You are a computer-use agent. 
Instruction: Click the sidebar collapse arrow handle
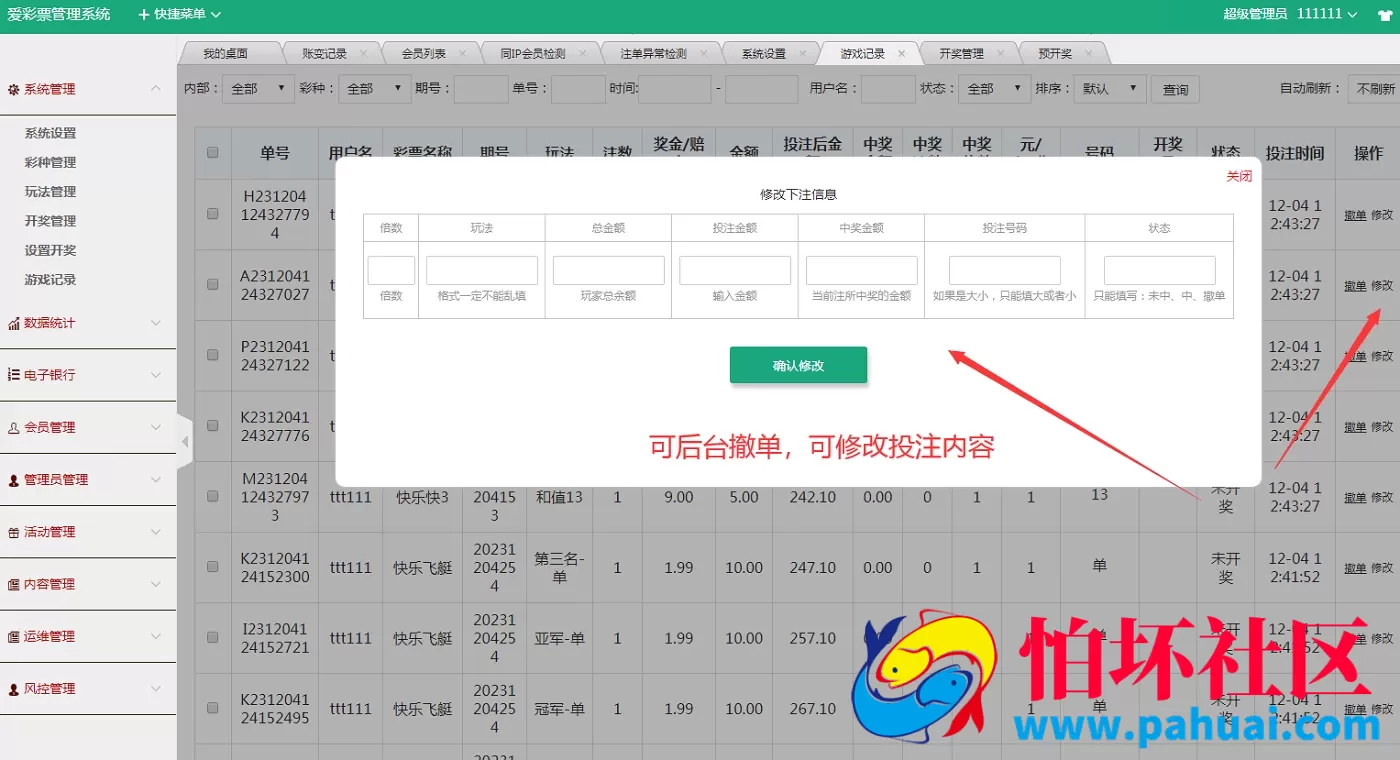coord(185,441)
